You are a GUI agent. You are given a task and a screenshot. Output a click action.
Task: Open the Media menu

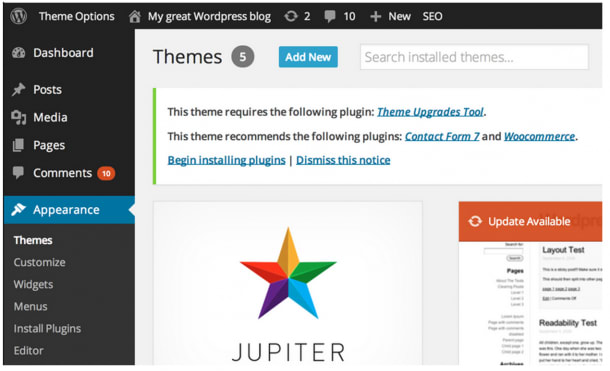tap(50, 117)
